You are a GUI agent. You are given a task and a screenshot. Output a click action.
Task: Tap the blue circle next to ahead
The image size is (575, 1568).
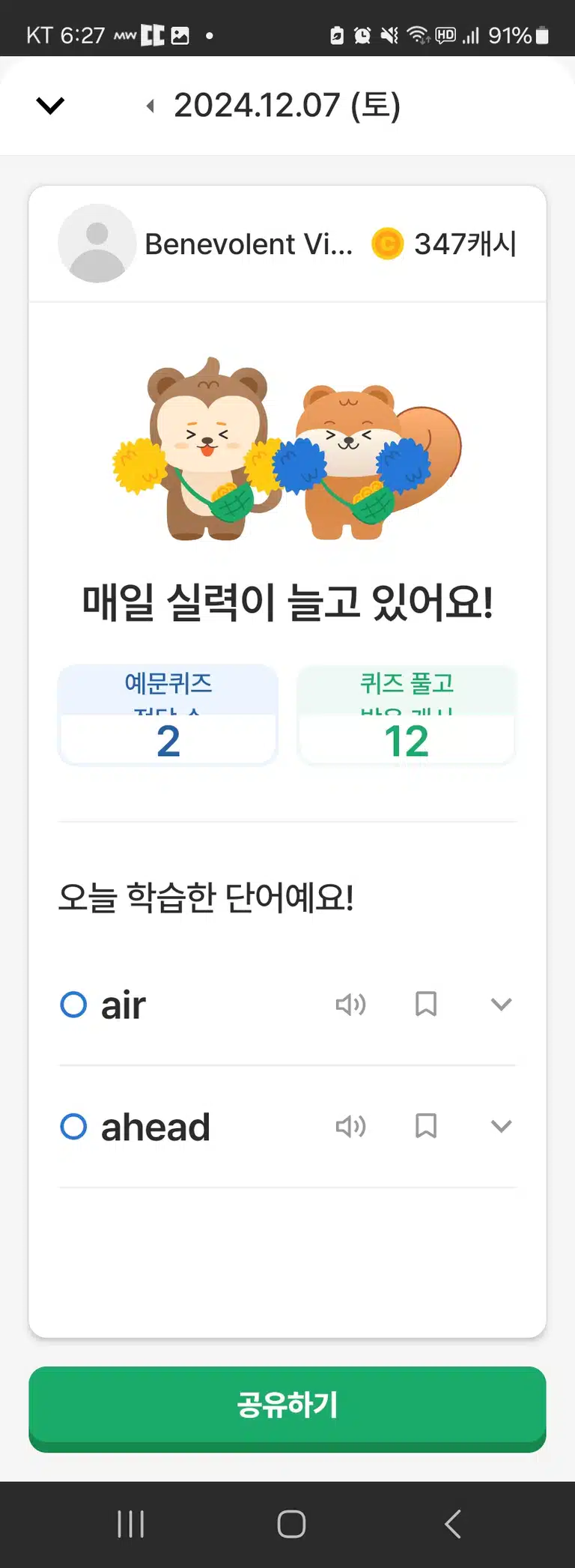click(x=73, y=1126)
